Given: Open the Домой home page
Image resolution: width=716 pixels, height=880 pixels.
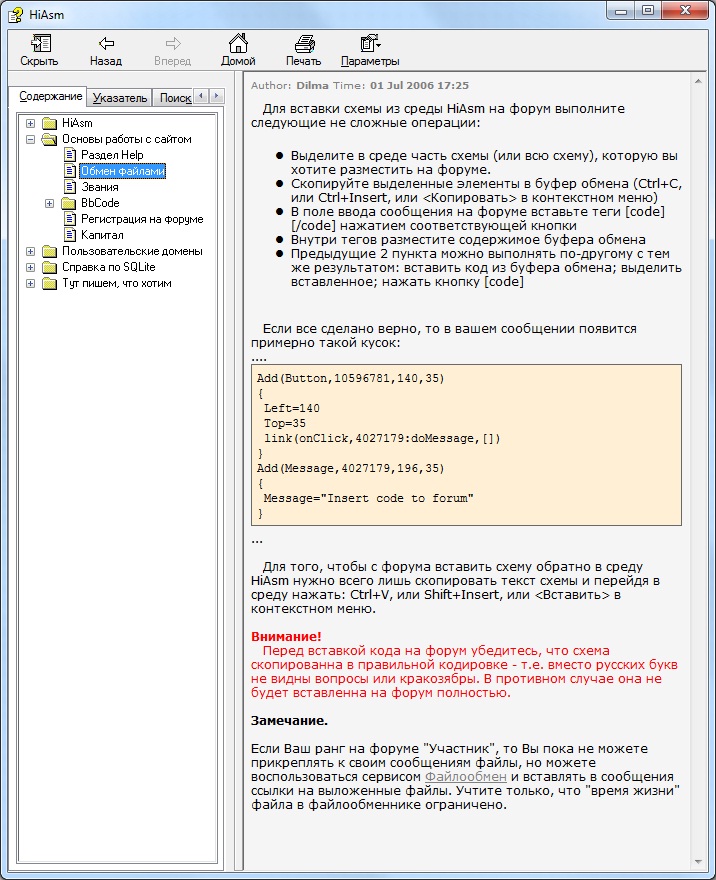Looking at the screenshot, I should coord(238,51).
